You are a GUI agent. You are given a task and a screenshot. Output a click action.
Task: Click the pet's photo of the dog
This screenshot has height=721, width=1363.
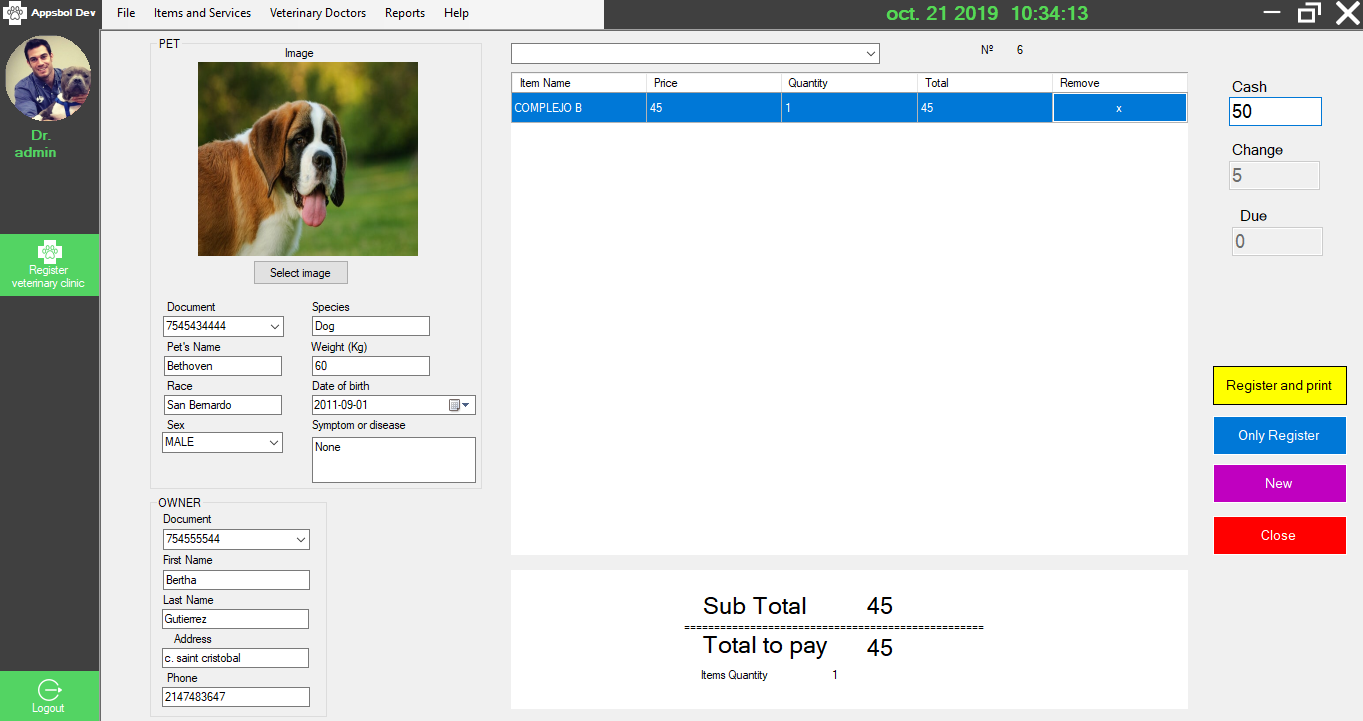(x=307, y=158)
